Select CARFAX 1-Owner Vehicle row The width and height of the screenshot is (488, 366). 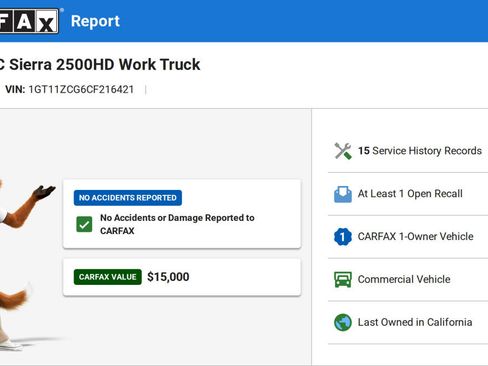408,237
